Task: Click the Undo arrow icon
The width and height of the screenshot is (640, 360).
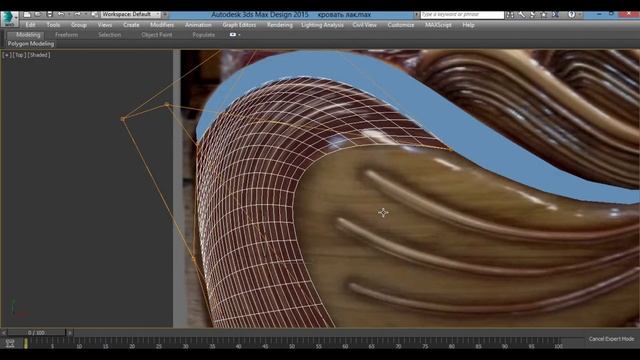Action: [x=61, y=14]
